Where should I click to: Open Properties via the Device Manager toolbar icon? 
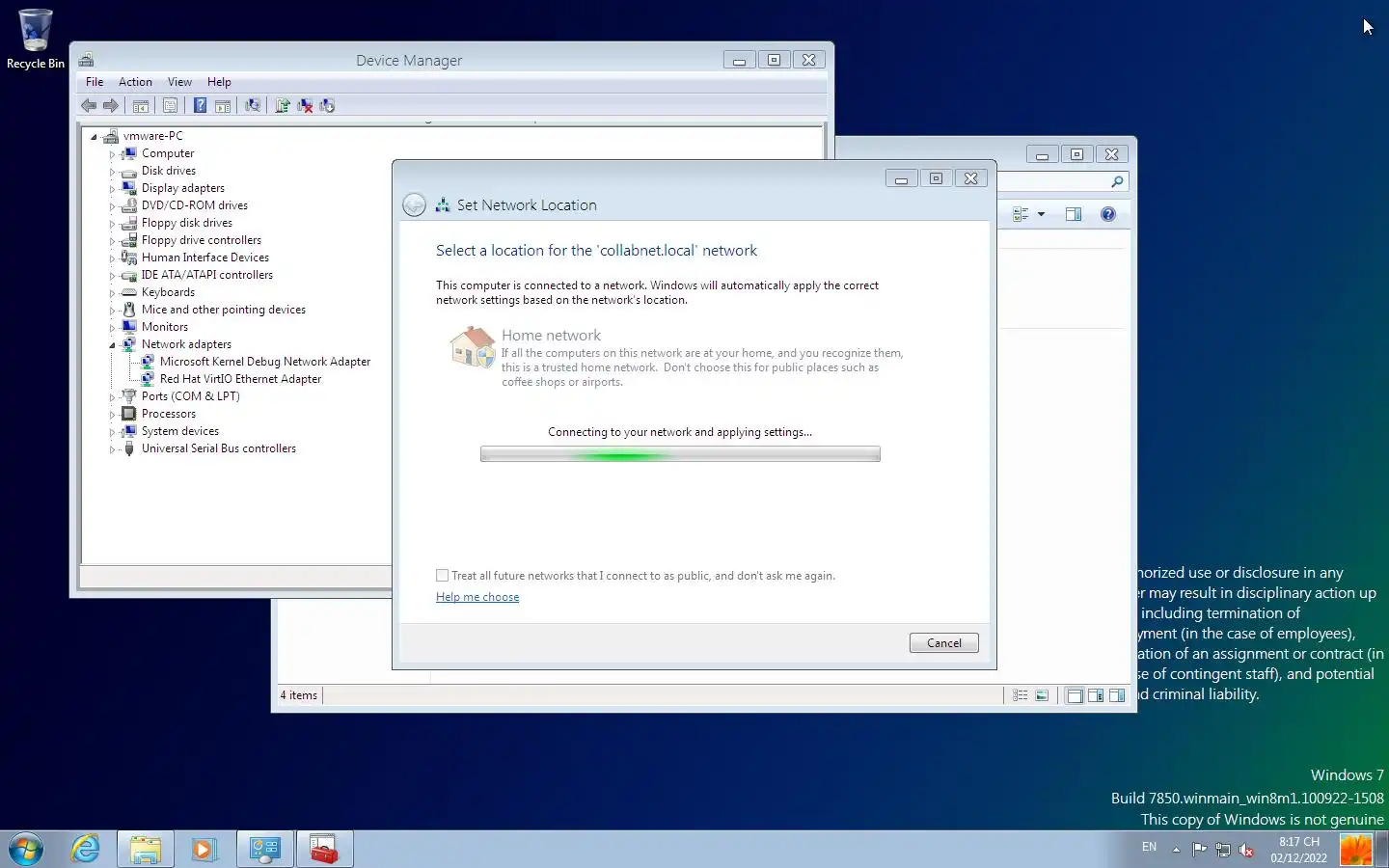point(170,106)
